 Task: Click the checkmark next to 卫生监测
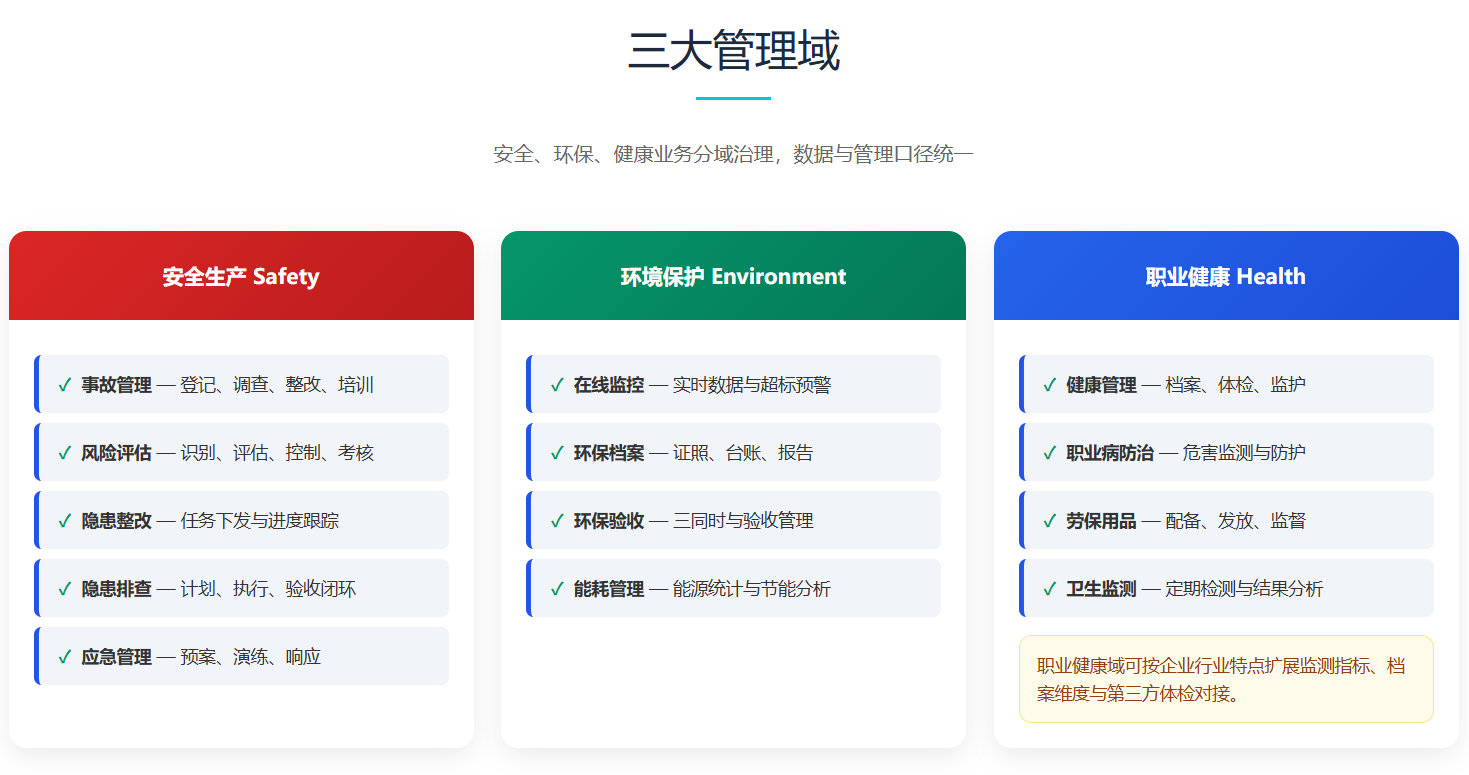[x=1049, y=589]
